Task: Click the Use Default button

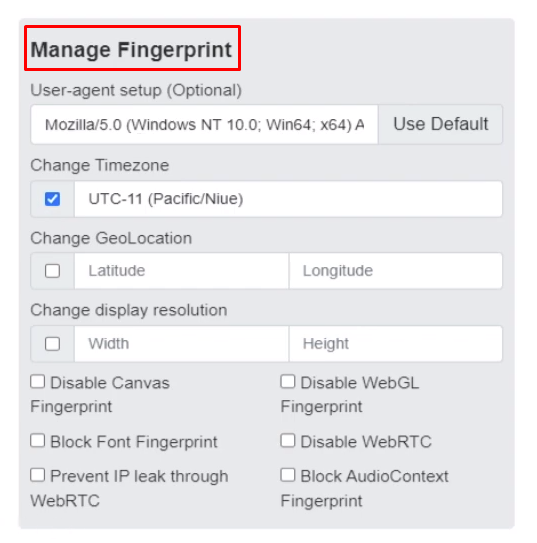Action: click(440, 124)
